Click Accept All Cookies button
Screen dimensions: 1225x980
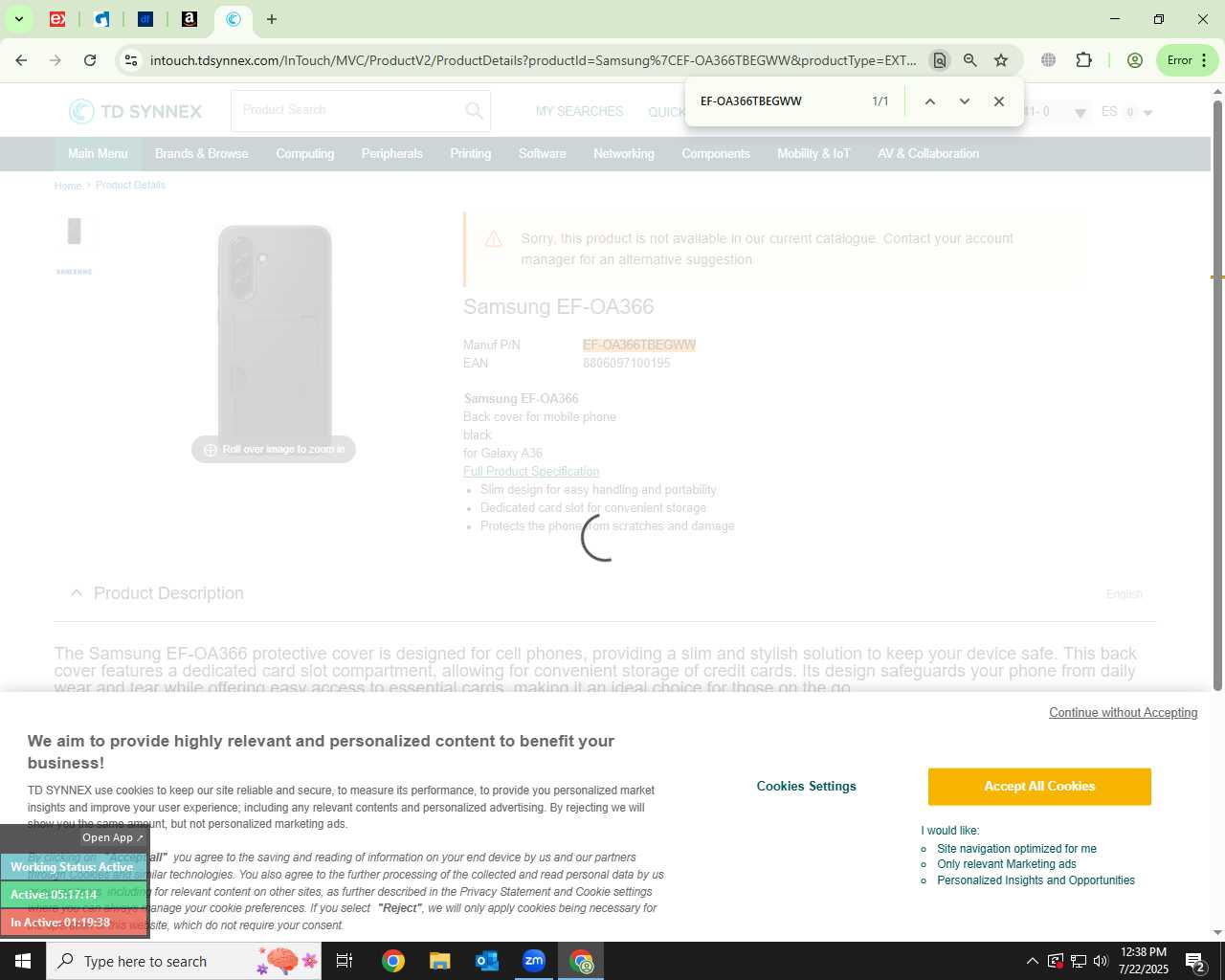1039,787
